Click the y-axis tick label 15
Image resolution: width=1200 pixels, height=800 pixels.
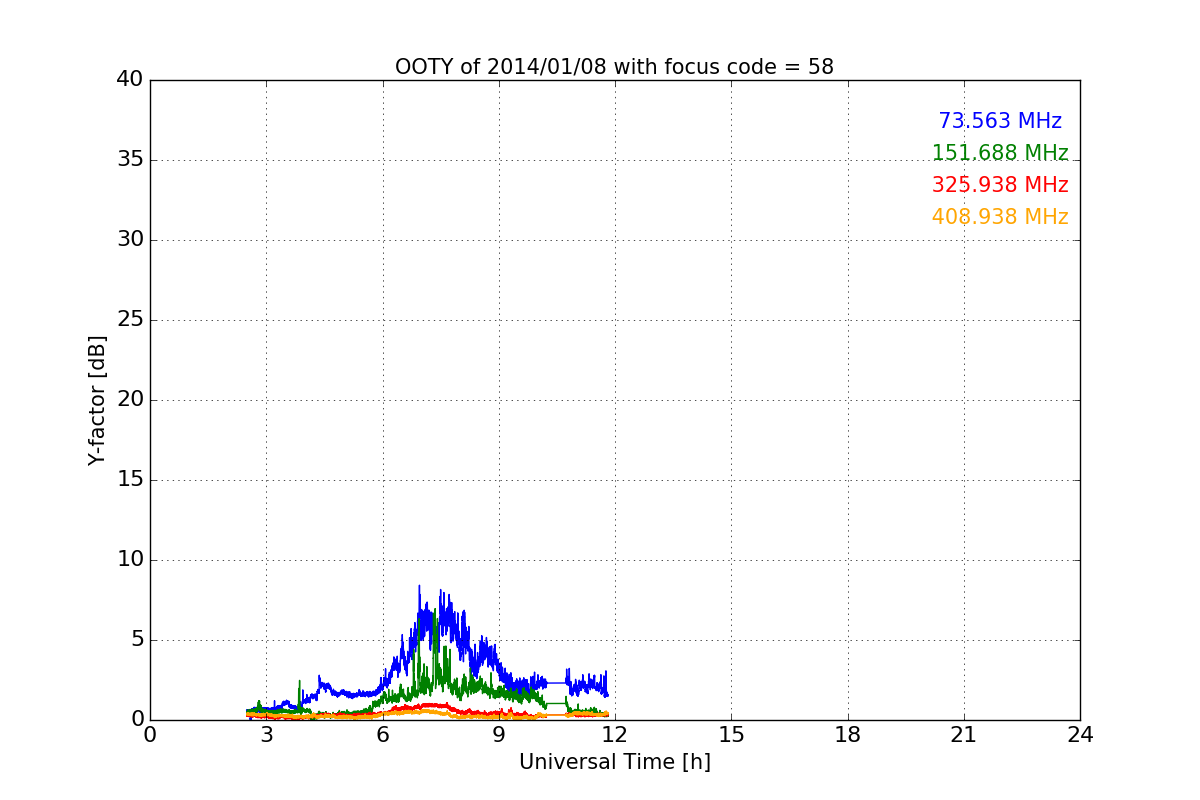point(130,480)
